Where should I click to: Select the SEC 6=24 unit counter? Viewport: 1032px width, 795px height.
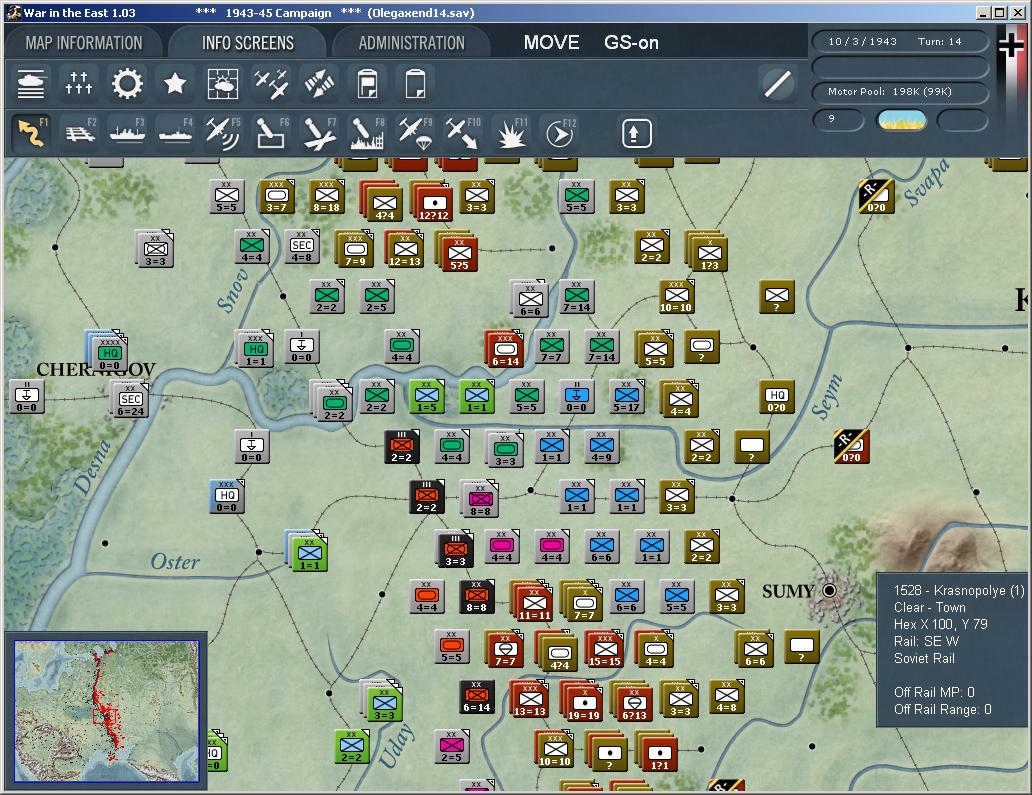tap(130, 401)
